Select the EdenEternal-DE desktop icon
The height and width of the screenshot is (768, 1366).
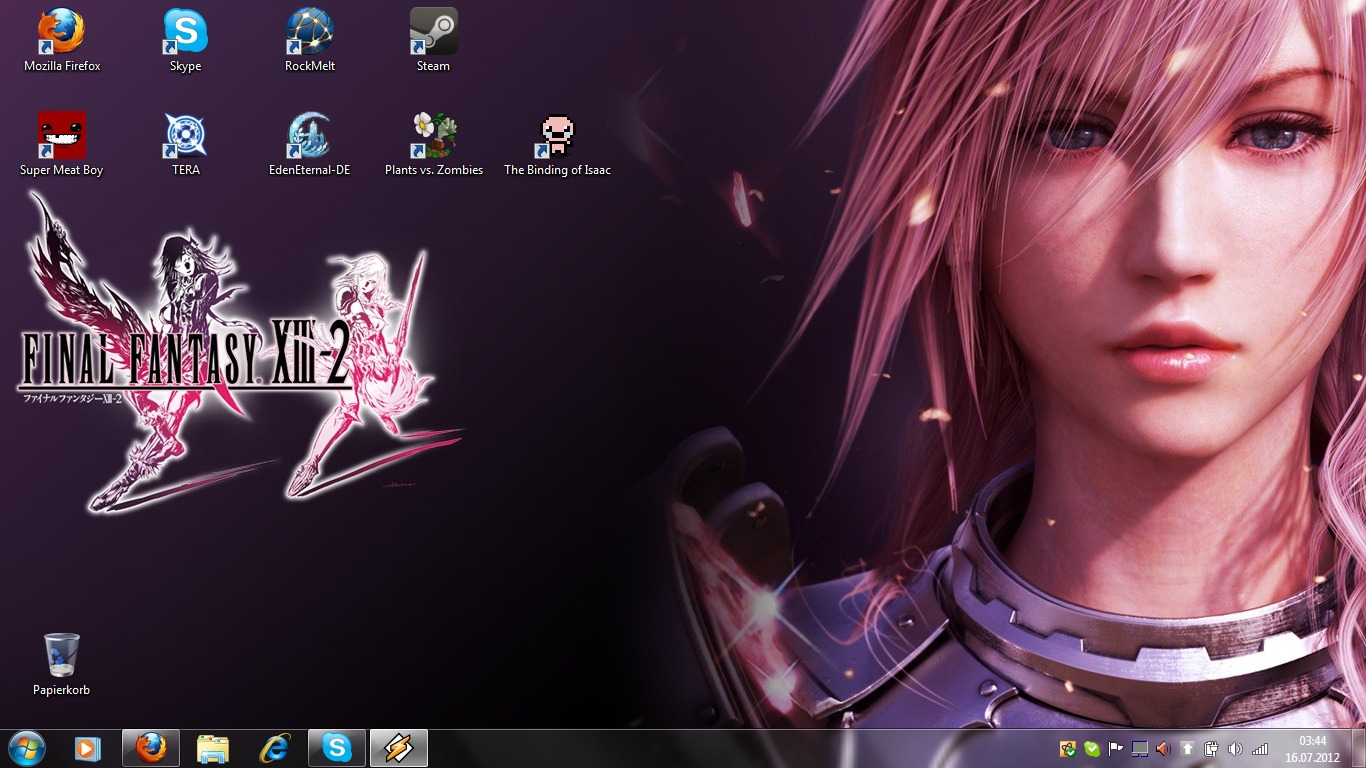coord(309,136)
